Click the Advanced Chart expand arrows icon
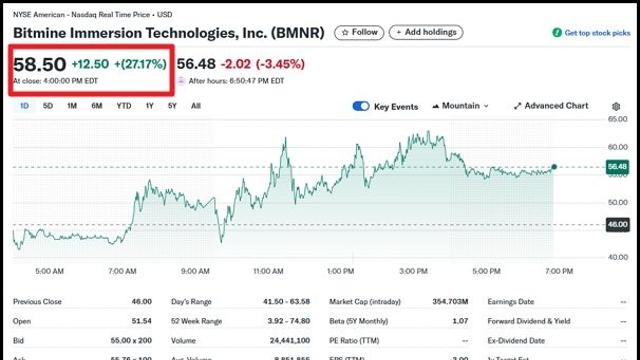The height and width of the screenshot is (360, 640). tap(518, 106)
